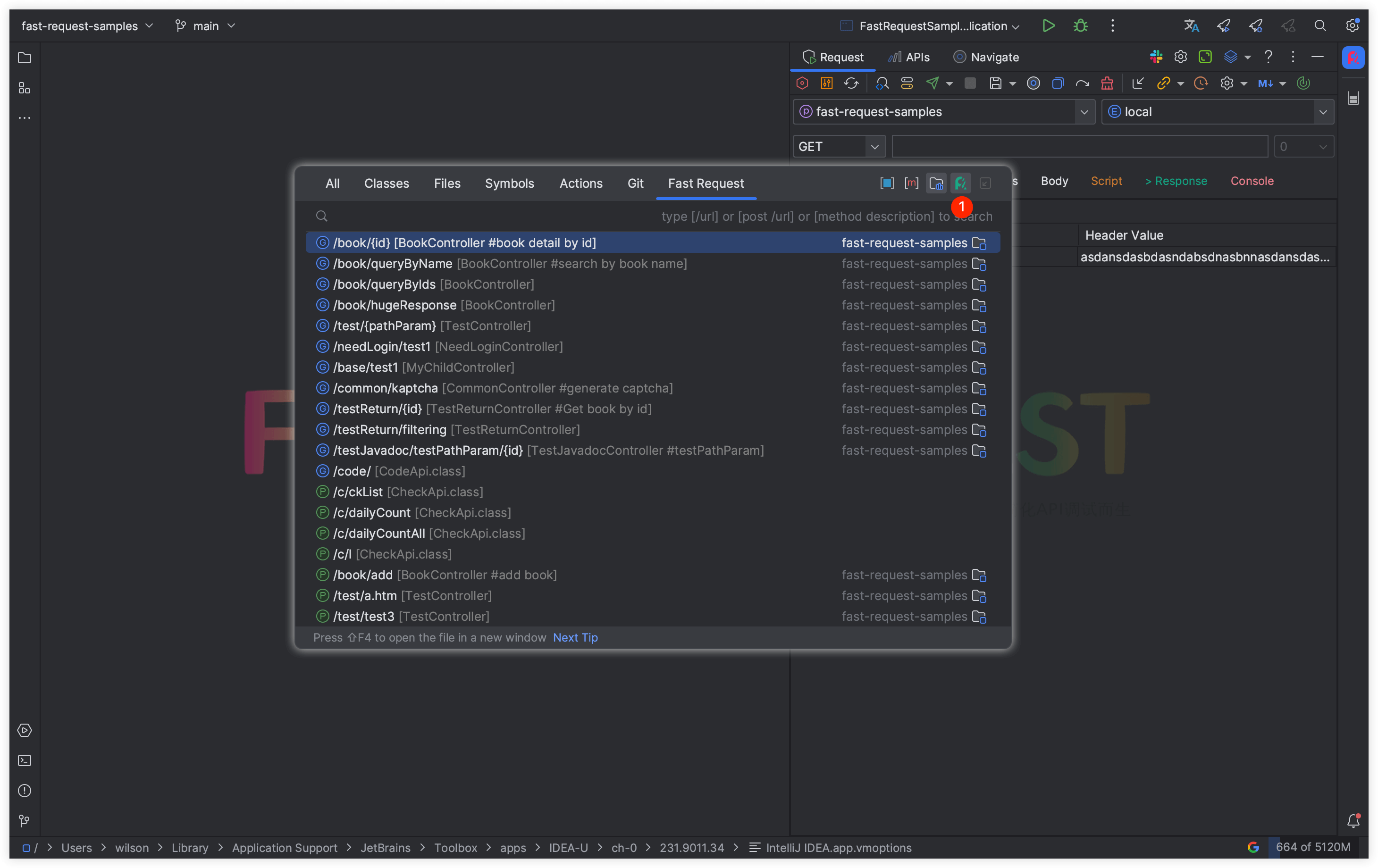
Task: Click the memory indicator 664 of 5120M
Action: tap(1312, 847)
